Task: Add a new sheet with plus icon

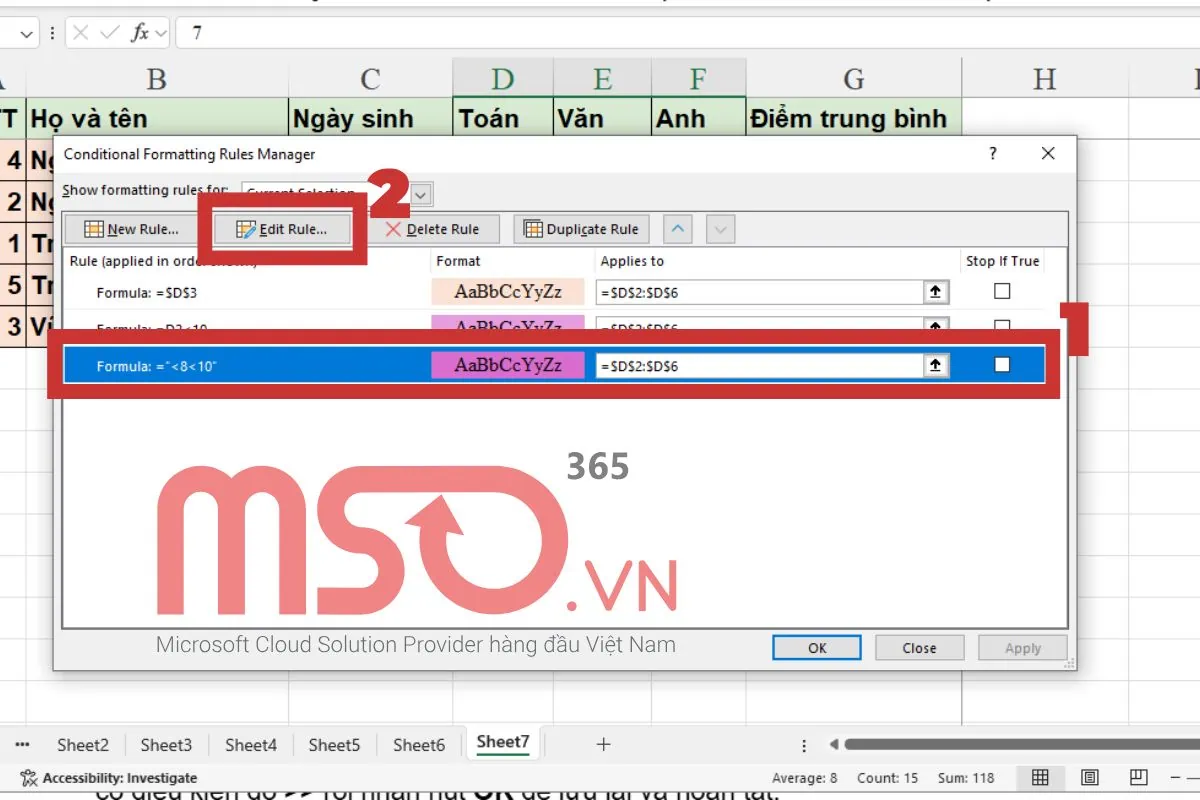Action: pos(603,744)
